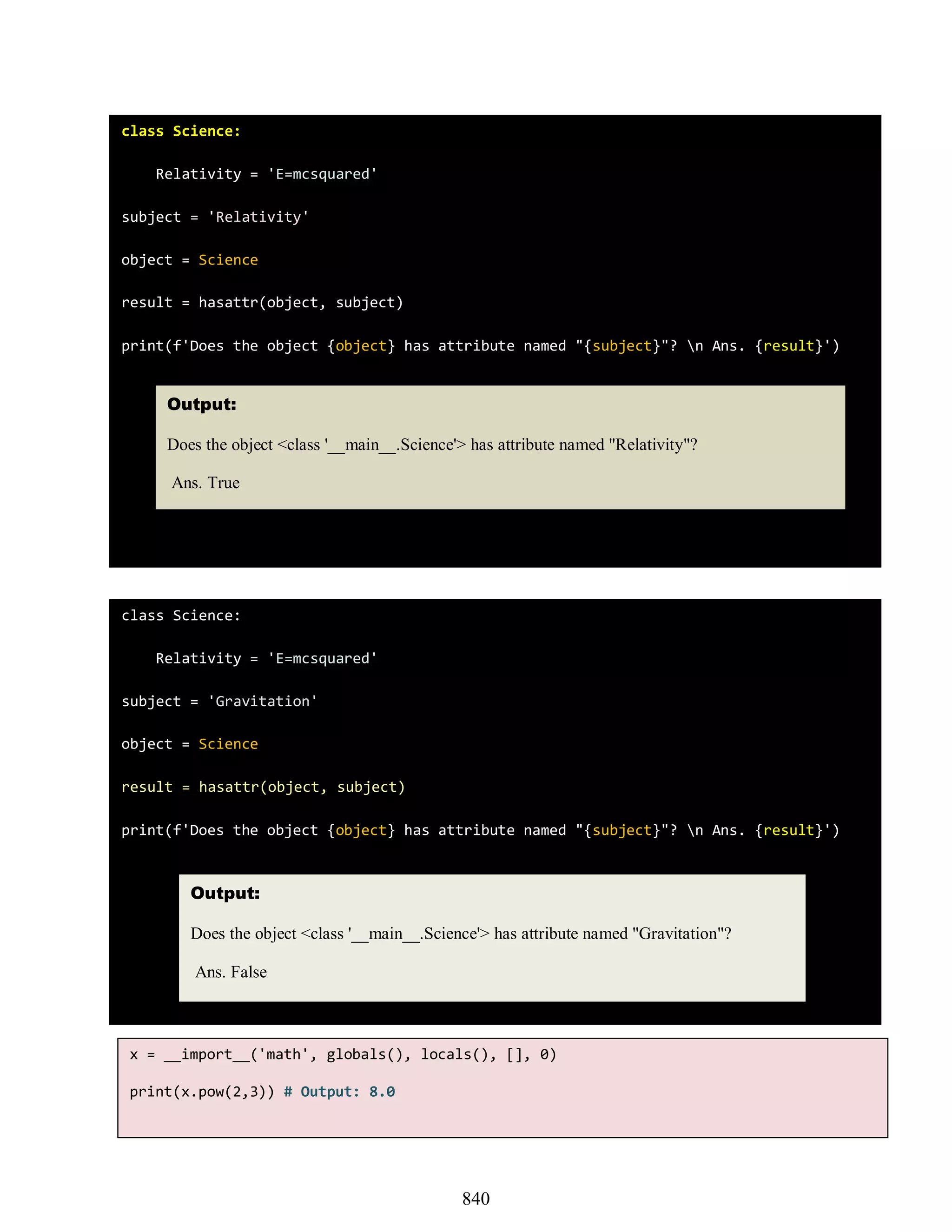Click the '# Output: 8.0' comment
This screenshot has width=952, height=1232.
coord(339,1092)
